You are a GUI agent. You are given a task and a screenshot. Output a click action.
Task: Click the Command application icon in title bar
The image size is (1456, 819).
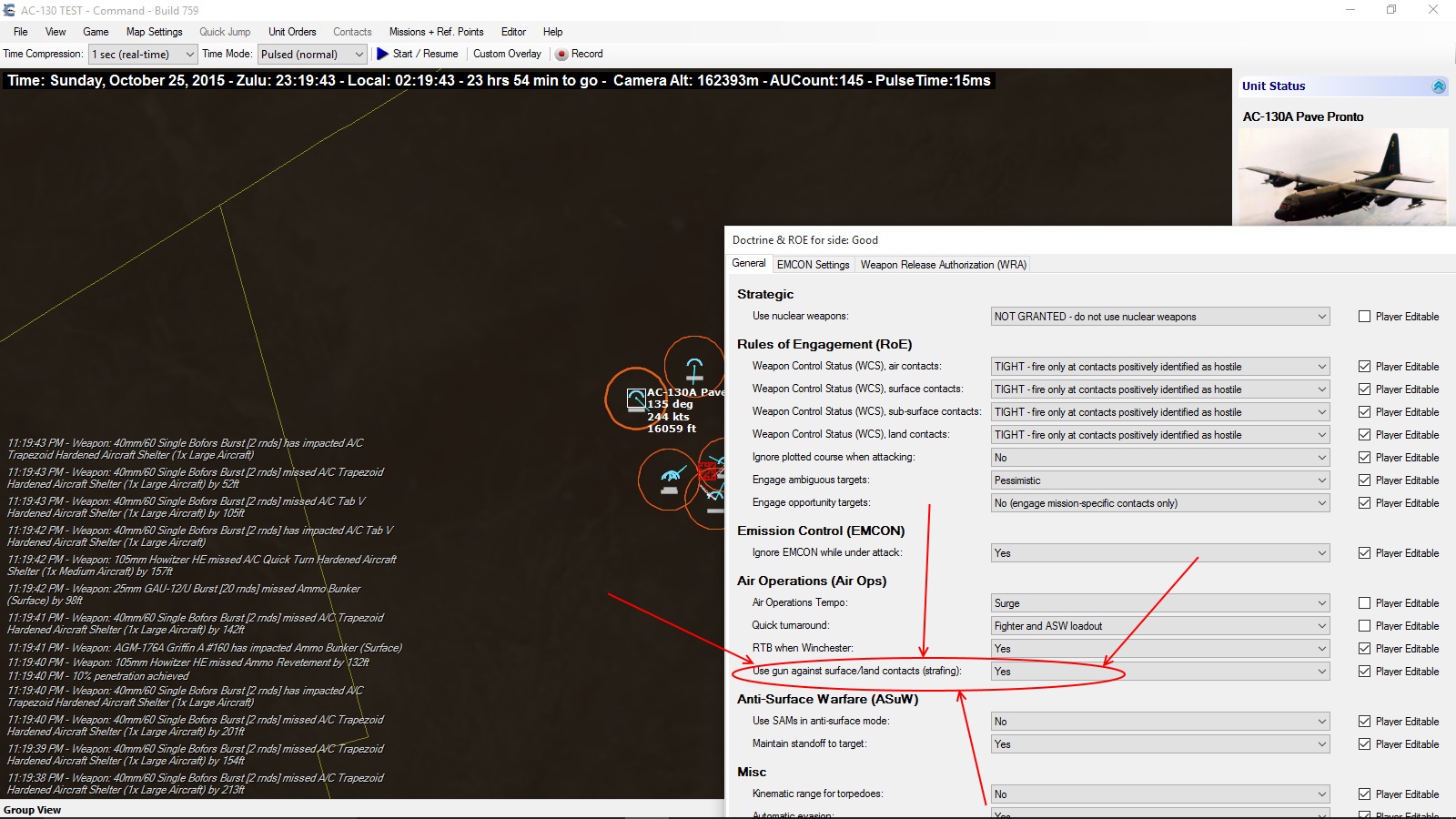10,10
